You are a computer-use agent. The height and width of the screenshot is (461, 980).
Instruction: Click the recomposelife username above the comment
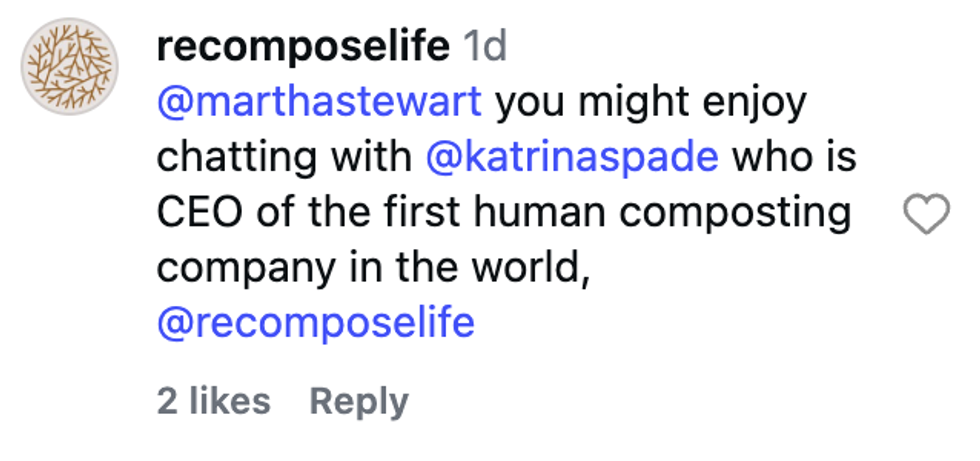303,46
